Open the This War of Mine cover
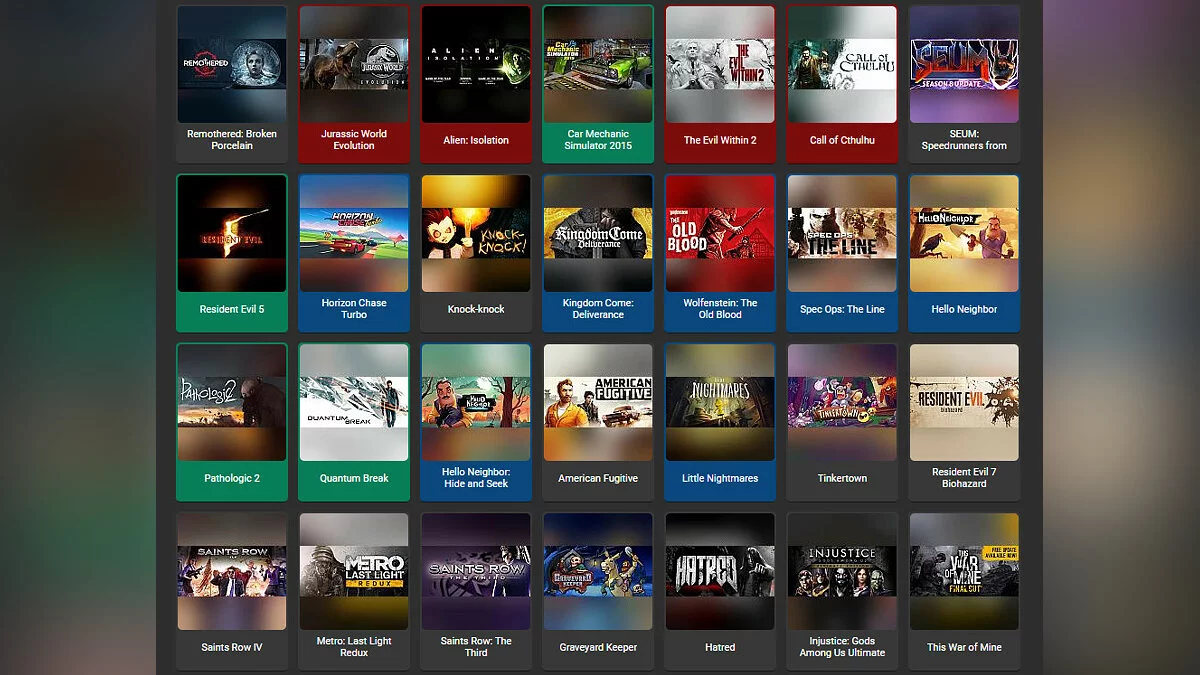Screen dimensions: 1200x675 (x=964, y=571)
